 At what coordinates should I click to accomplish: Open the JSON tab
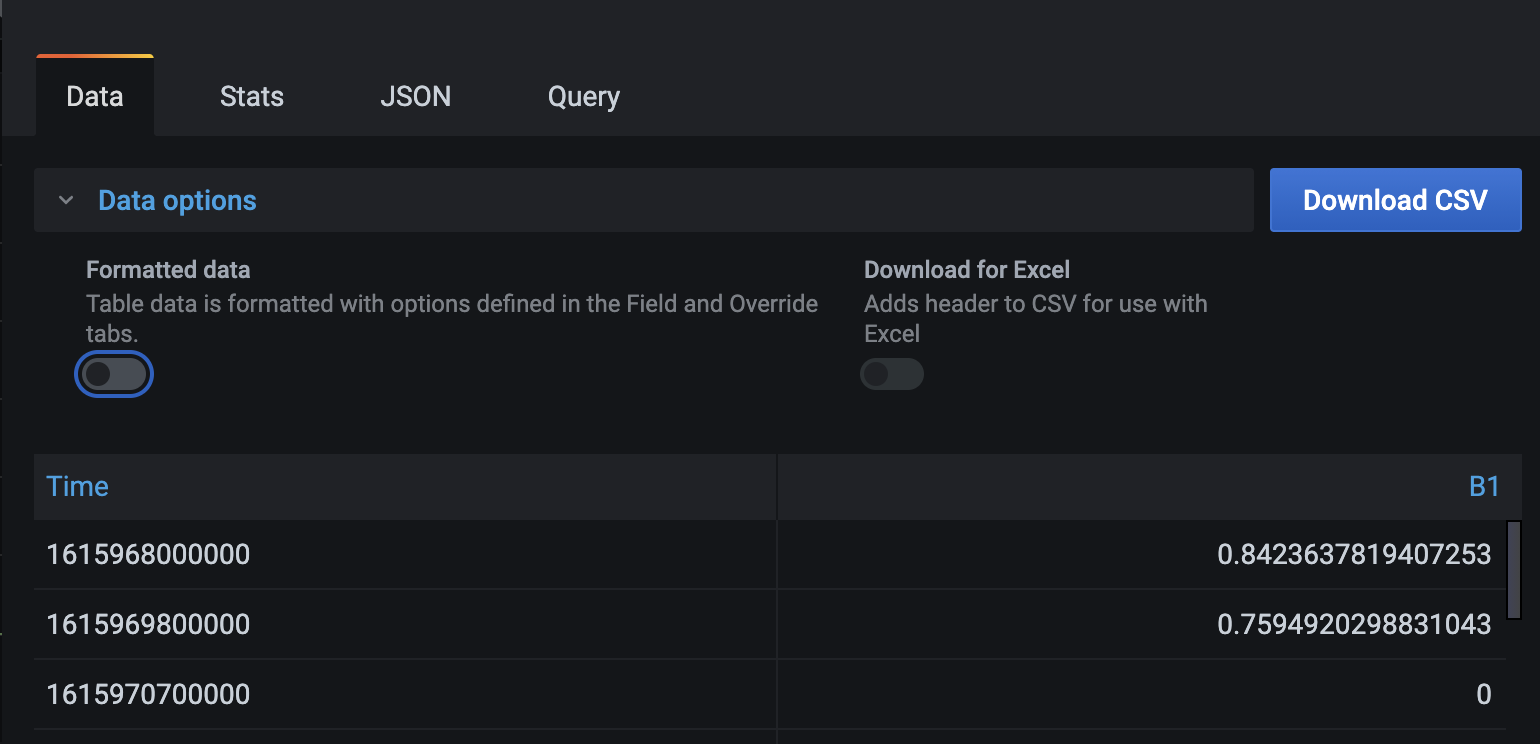pos(416,96)
